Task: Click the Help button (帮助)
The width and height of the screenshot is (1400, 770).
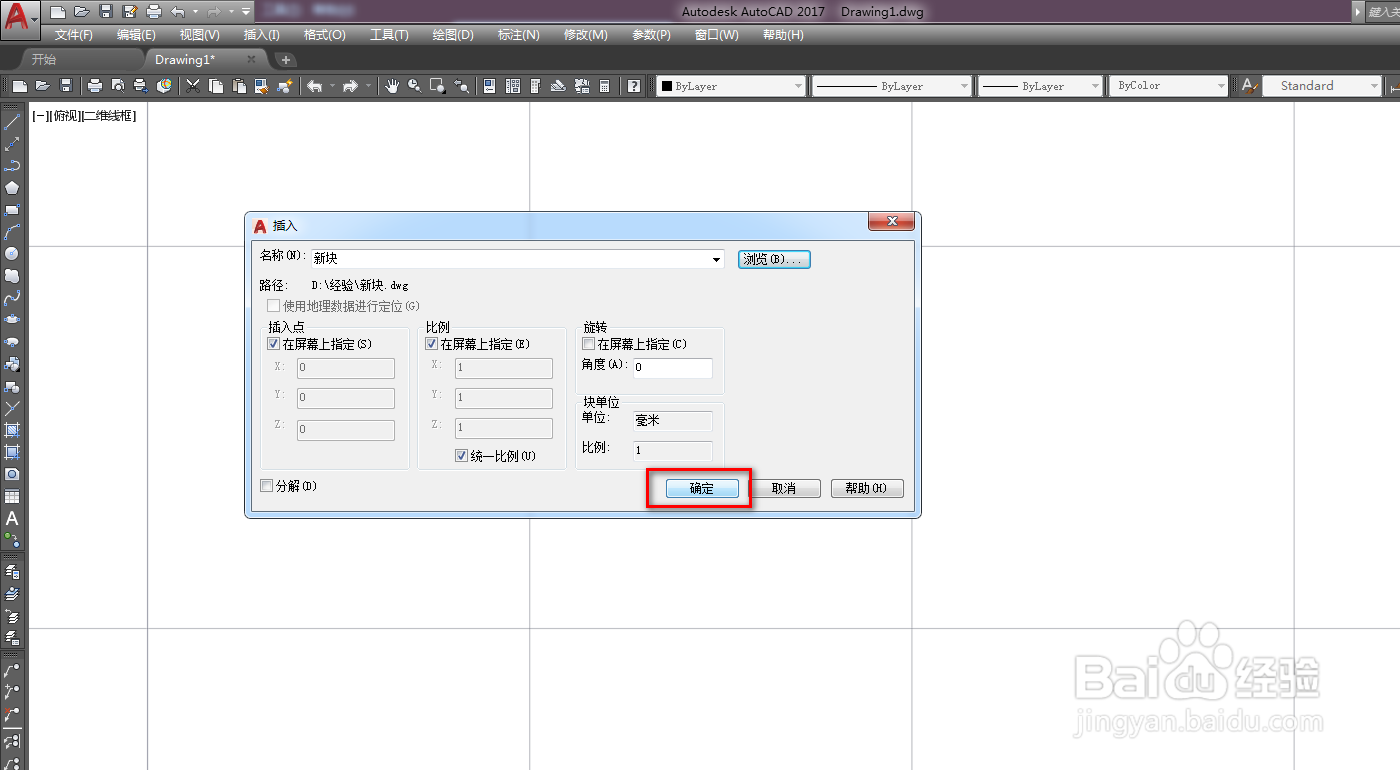Action: [x=867, y=488]
